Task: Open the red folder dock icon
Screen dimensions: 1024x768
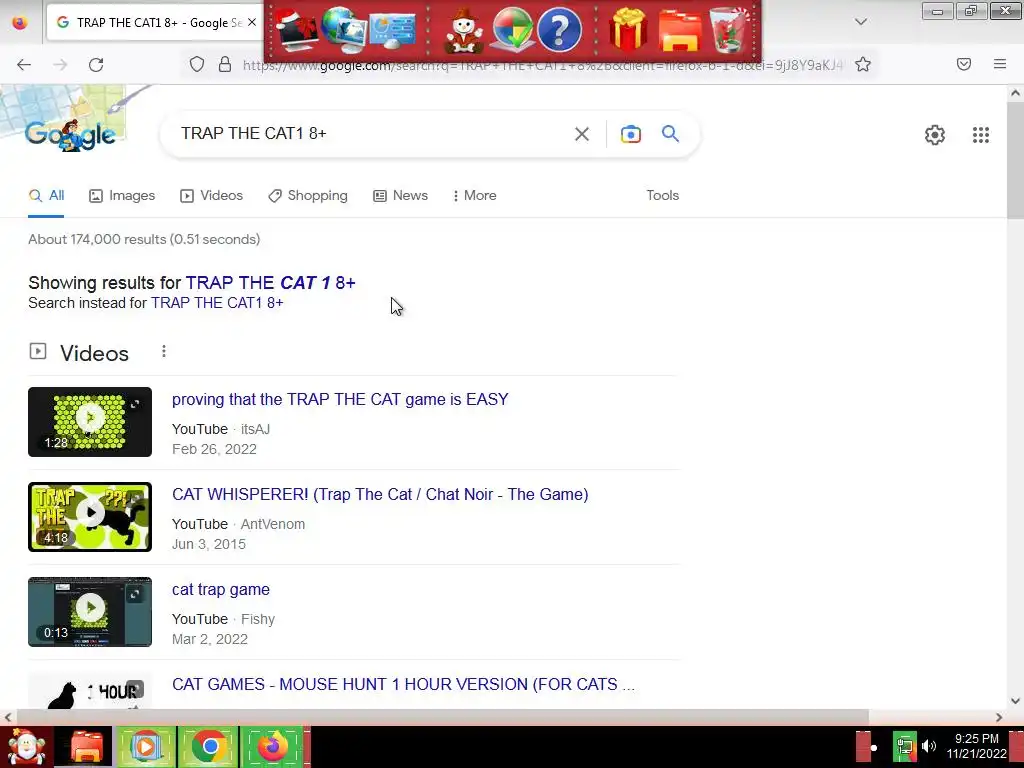Action: (x=680, y=31)
